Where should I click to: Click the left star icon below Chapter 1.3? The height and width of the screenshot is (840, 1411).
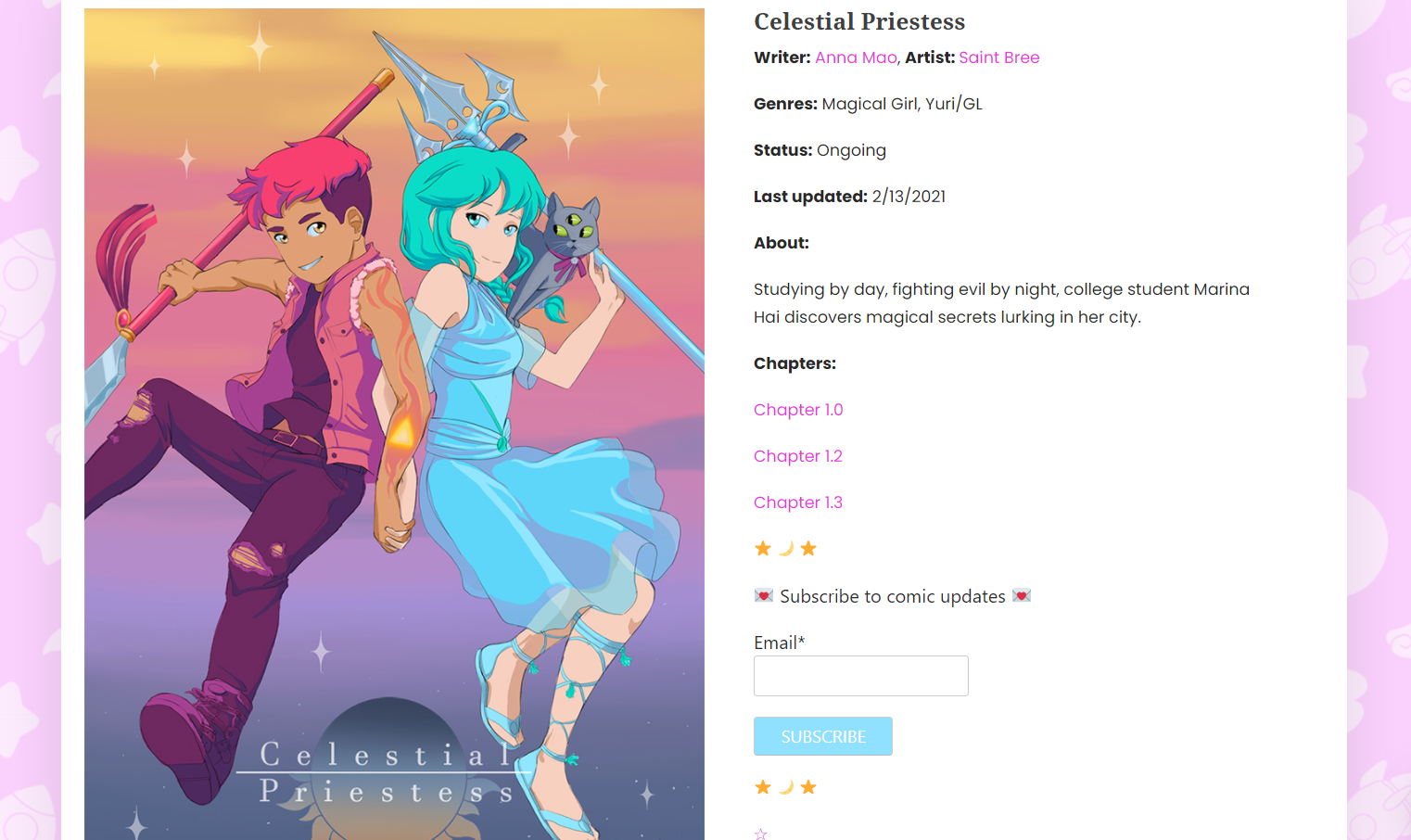point(763,549)
